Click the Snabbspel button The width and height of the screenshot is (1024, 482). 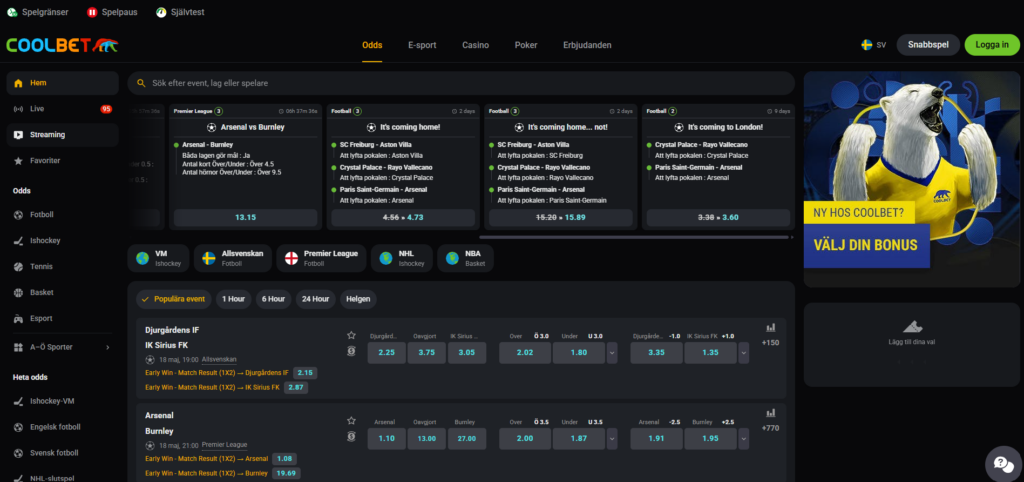coord(928,45)
